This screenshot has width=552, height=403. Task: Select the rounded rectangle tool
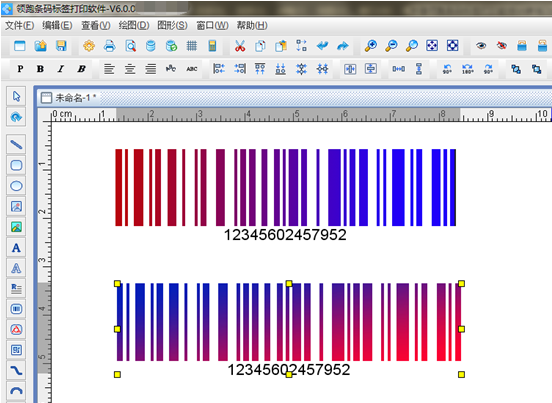point(16,165)
